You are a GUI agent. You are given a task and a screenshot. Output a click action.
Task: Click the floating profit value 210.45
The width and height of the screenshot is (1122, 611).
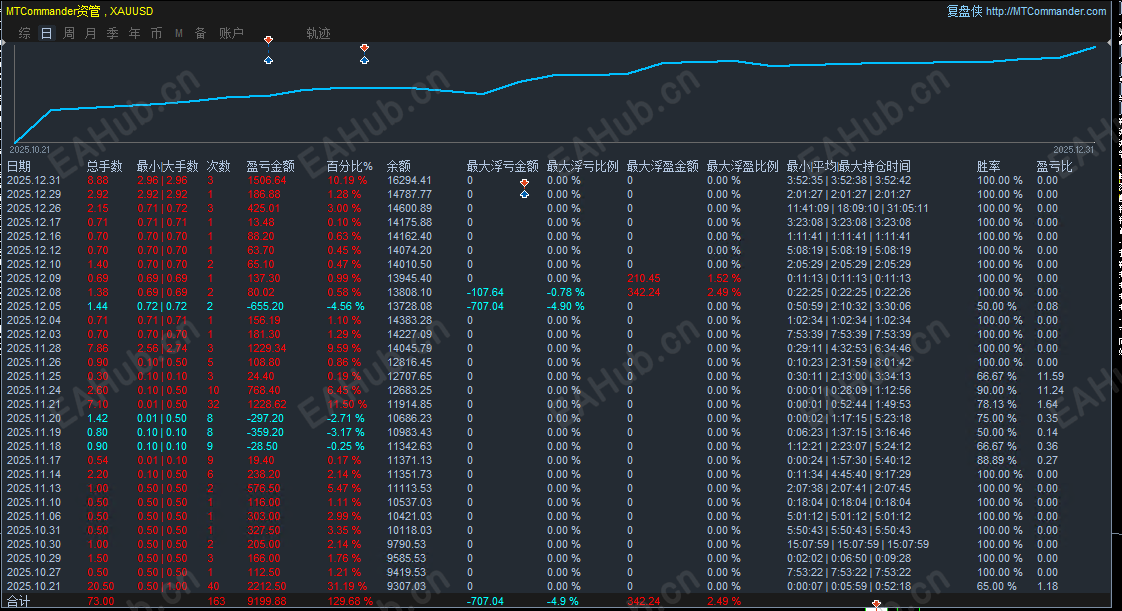tap(644, 278)
